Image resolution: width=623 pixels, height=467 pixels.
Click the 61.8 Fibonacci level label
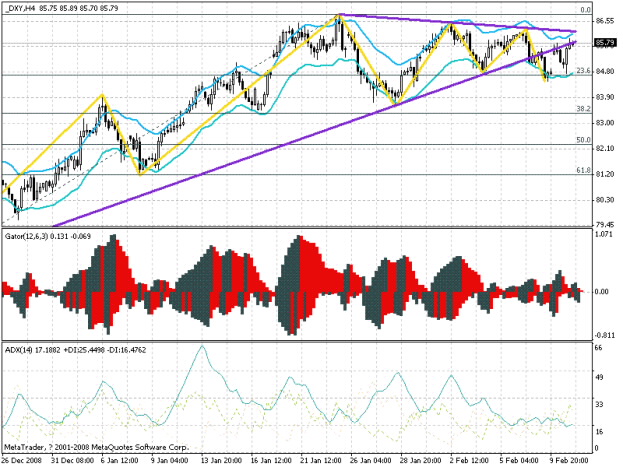pos(583,170)
